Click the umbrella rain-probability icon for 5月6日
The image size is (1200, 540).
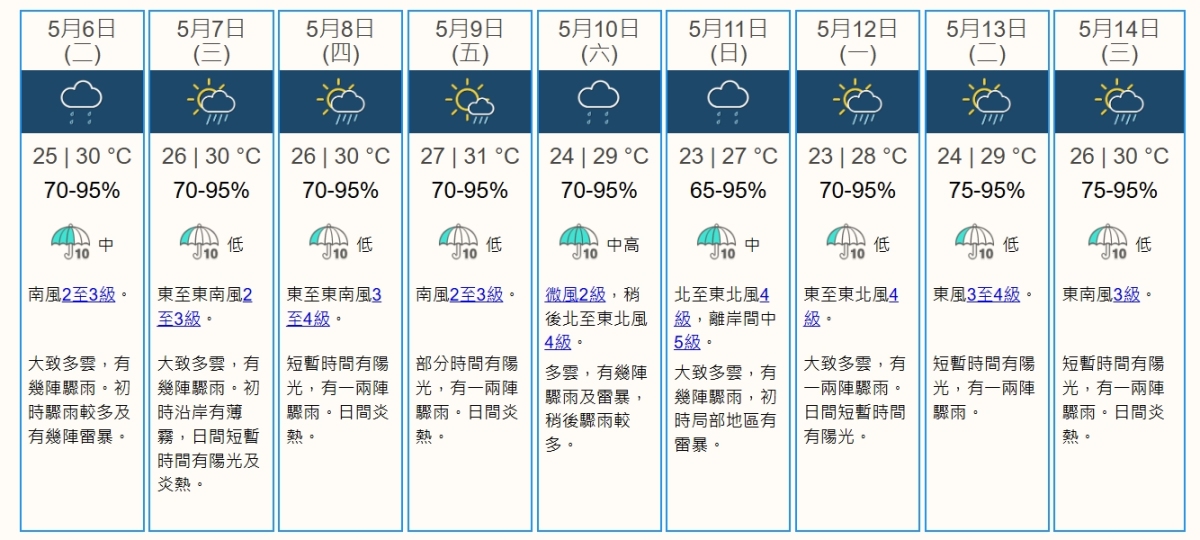[70, 242]
